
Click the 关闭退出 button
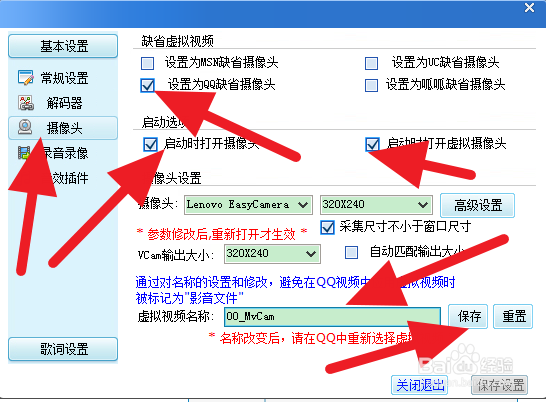click(420, 385)
